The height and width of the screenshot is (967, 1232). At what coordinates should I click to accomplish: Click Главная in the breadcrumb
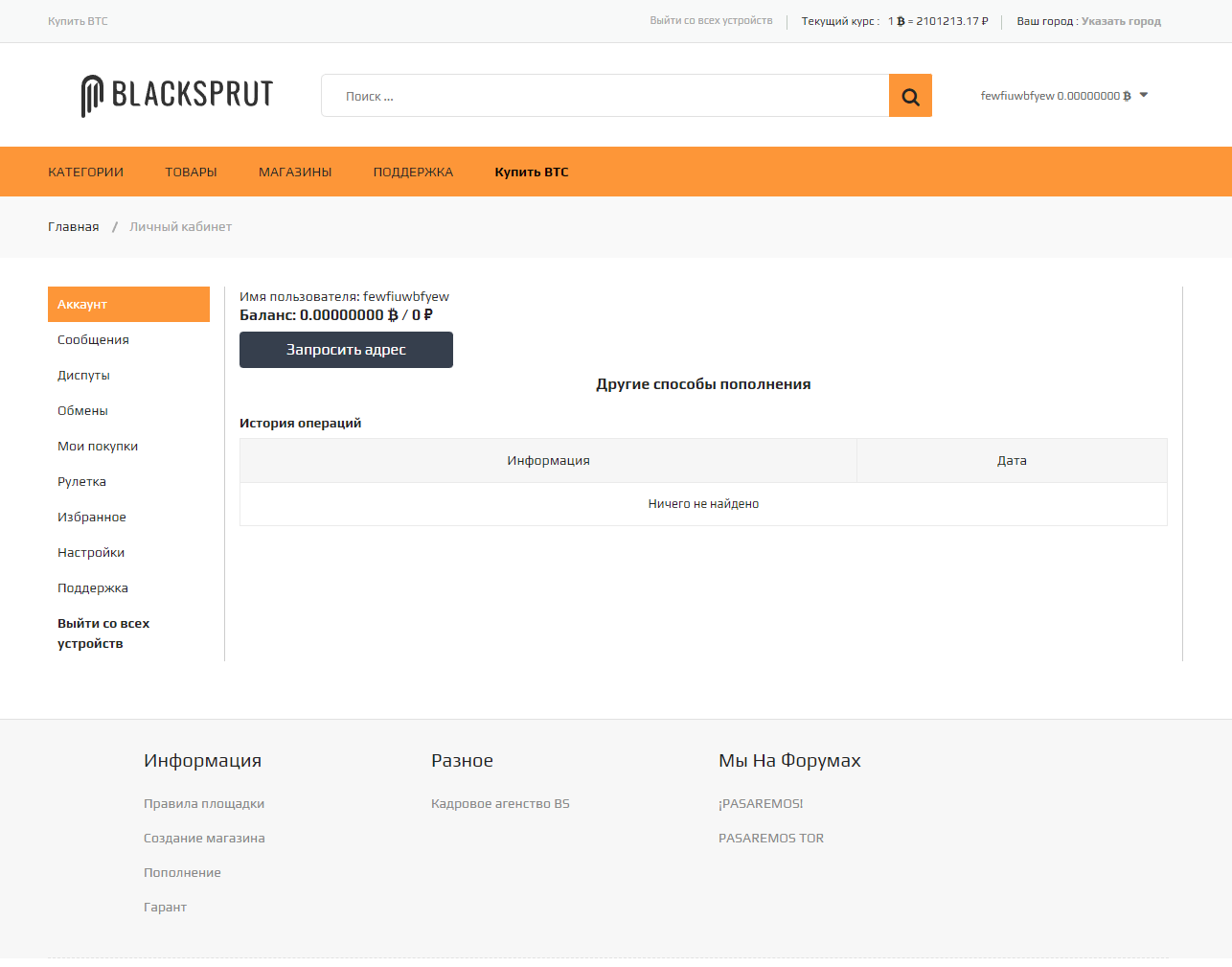coord(74,227)
